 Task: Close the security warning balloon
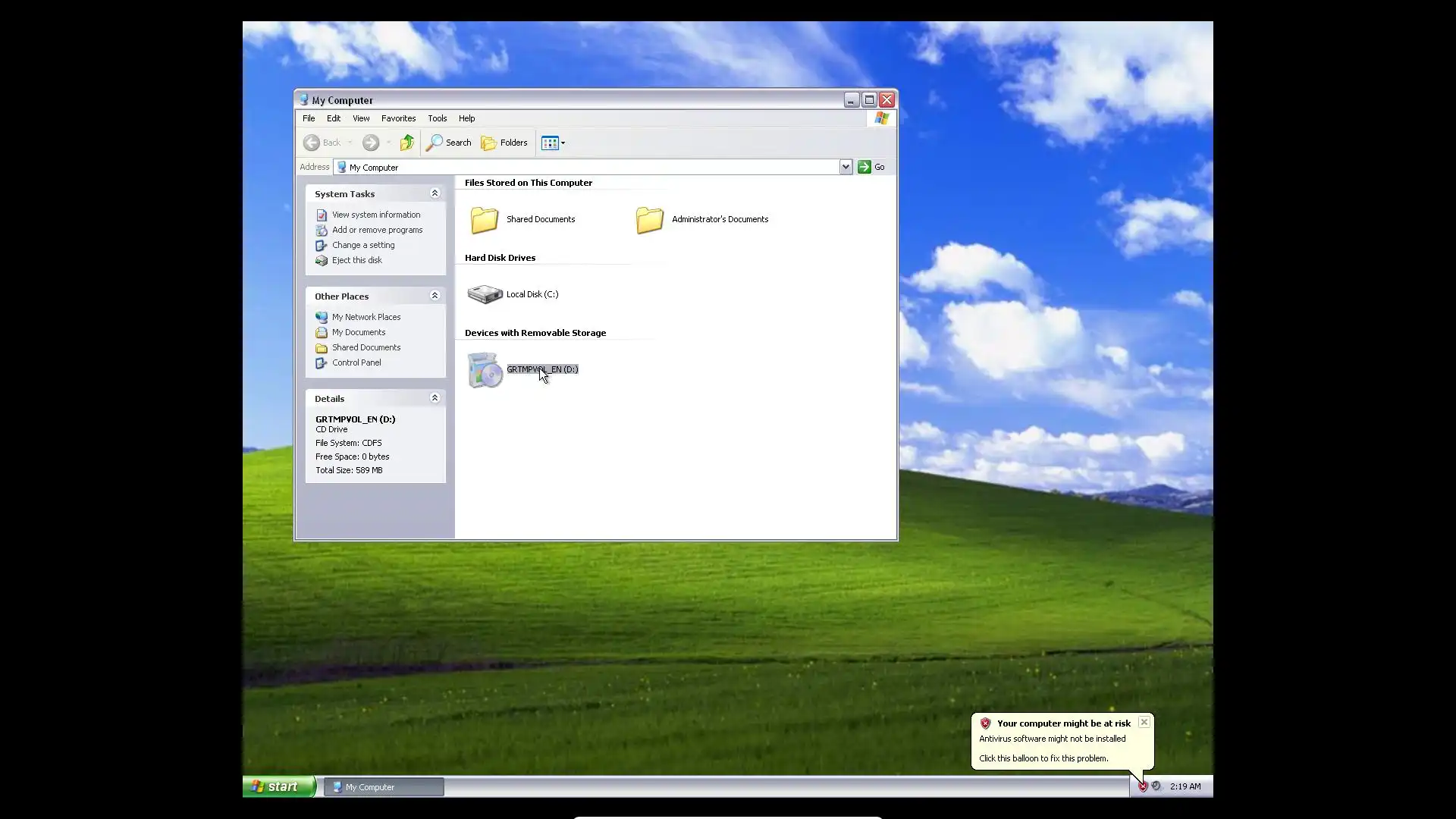pos(1144,722)
